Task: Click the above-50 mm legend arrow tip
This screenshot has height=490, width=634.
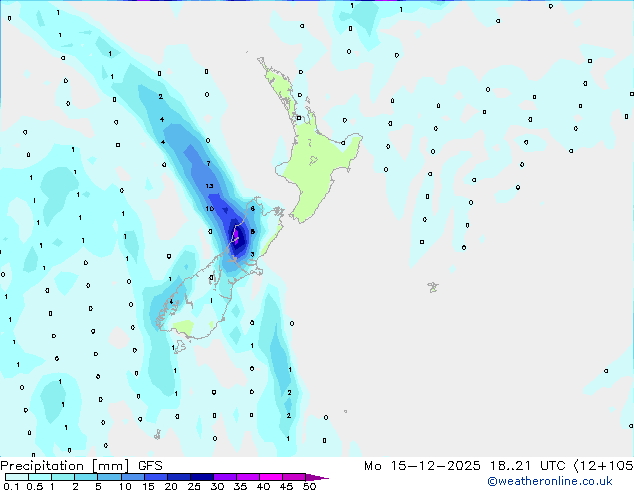Action: (317, 478)
